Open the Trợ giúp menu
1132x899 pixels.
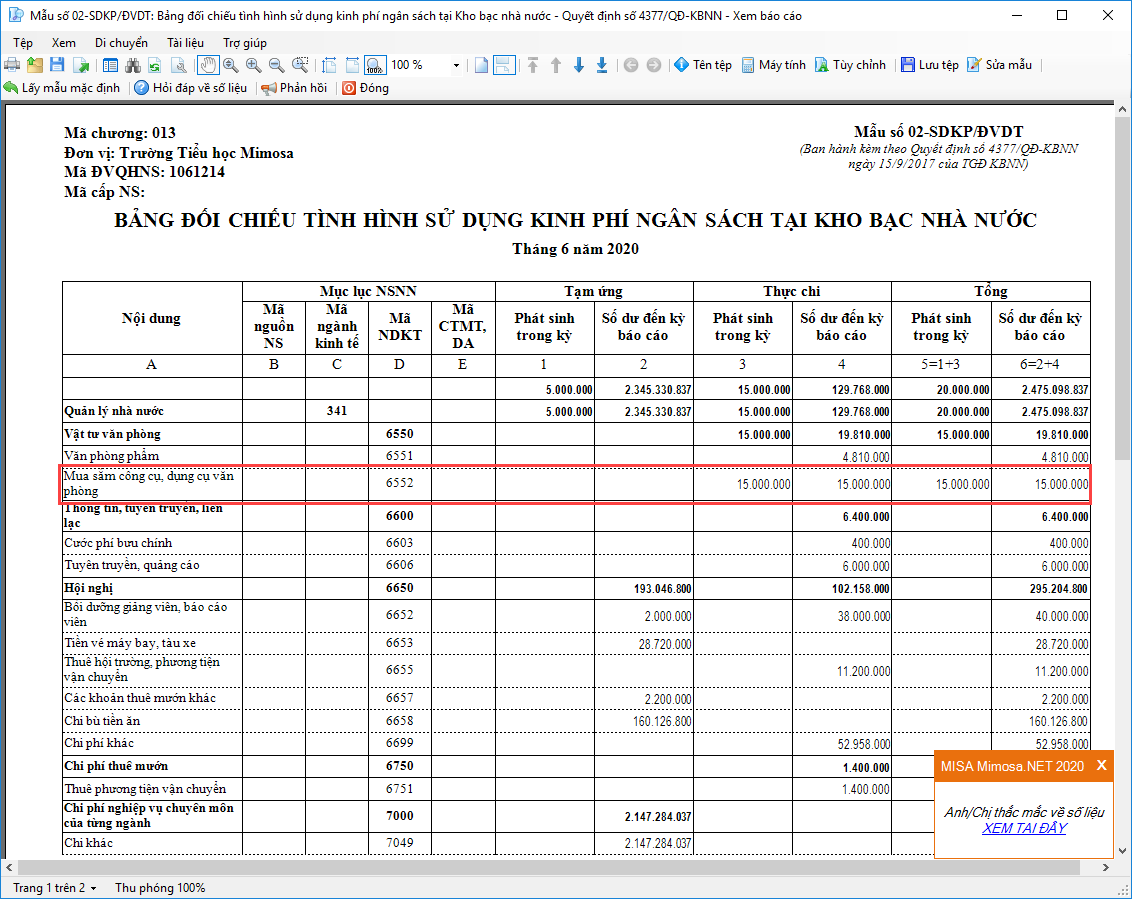tap(245, 43)
